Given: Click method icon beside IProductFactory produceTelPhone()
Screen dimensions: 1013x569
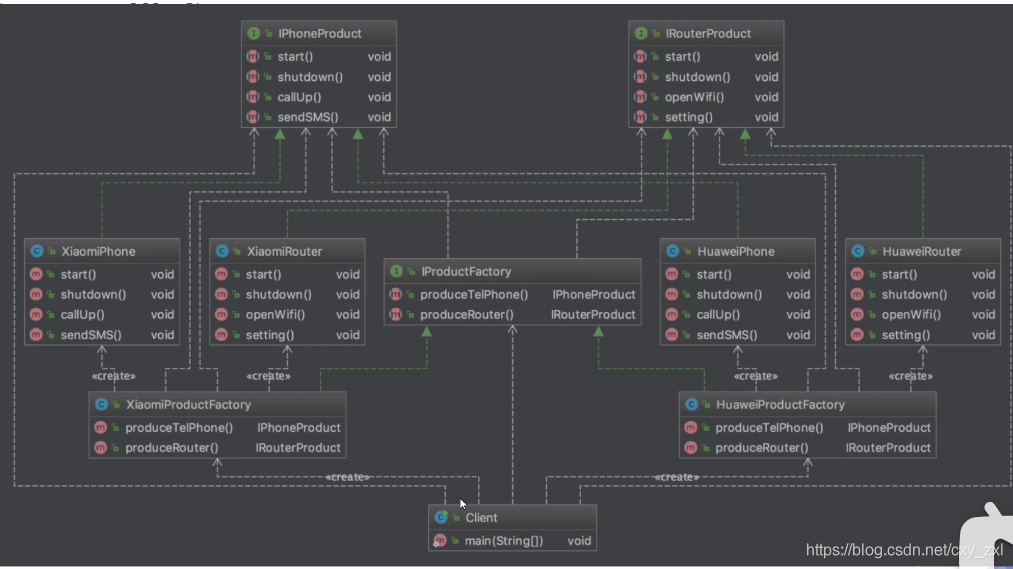Looking at the screenshot, I should click(395, 295).
